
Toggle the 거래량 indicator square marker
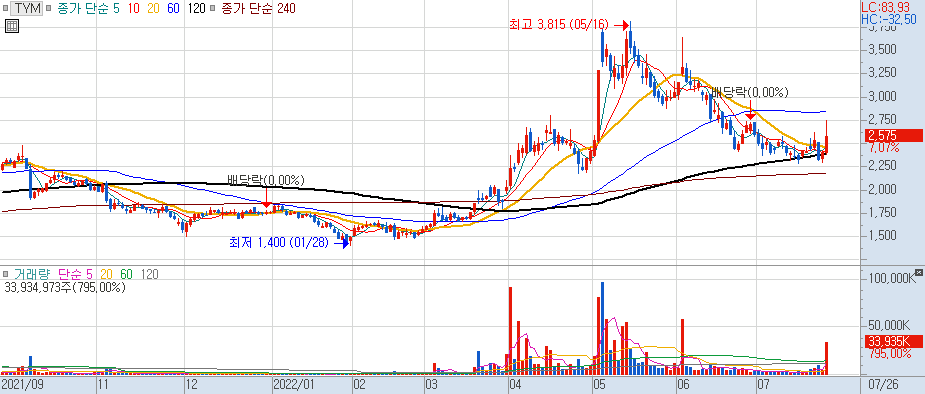tap(5, 274)
